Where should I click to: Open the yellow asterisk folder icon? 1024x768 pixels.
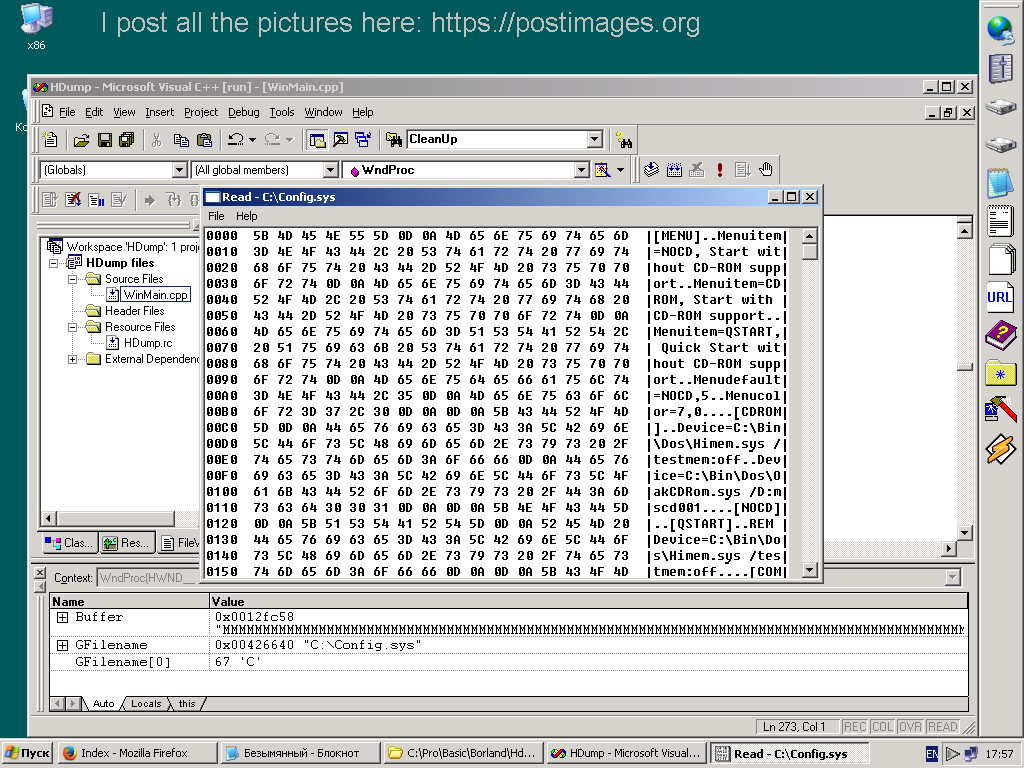click(x=1000, y=374)
